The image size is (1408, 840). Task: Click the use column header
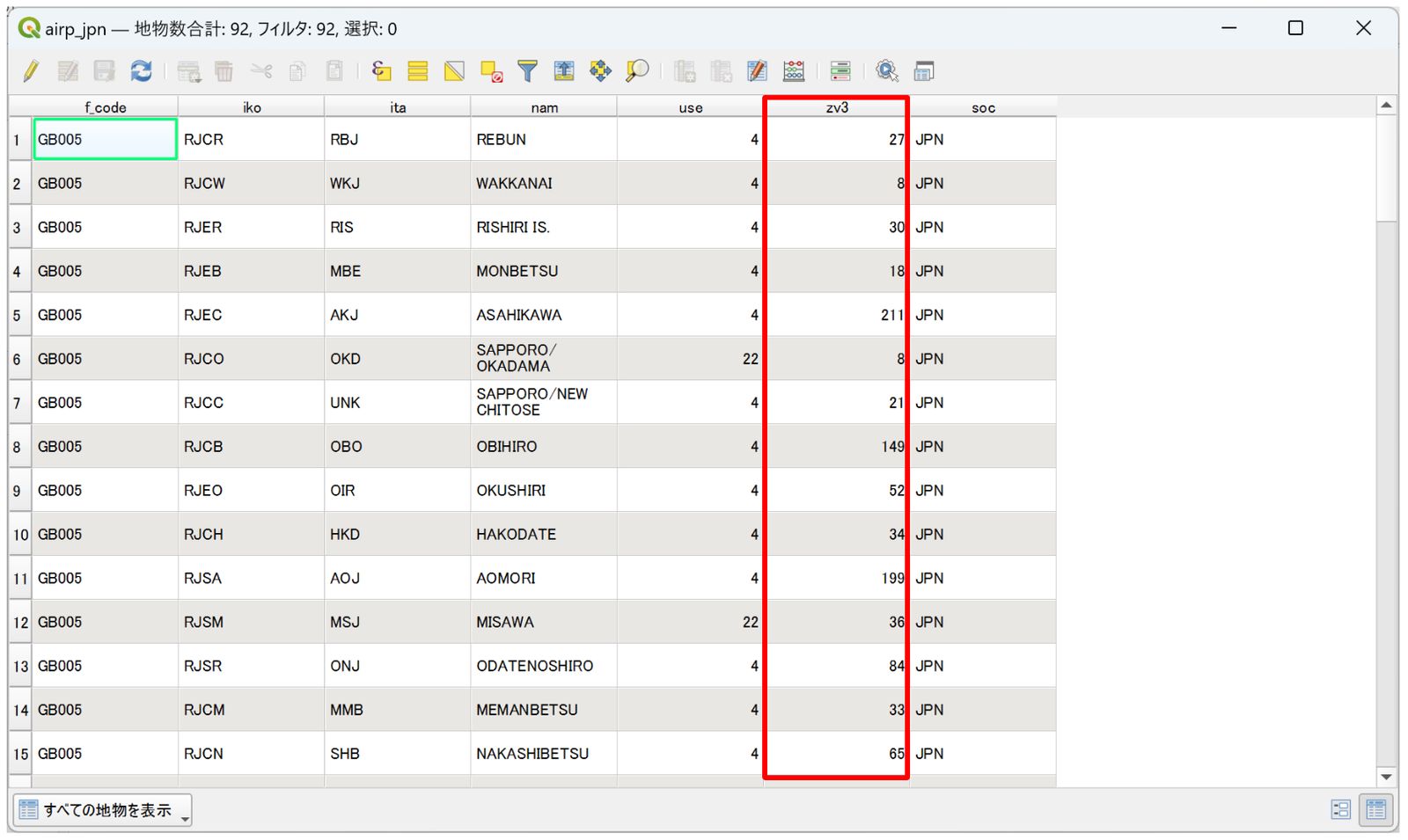[x=691, y=107]
